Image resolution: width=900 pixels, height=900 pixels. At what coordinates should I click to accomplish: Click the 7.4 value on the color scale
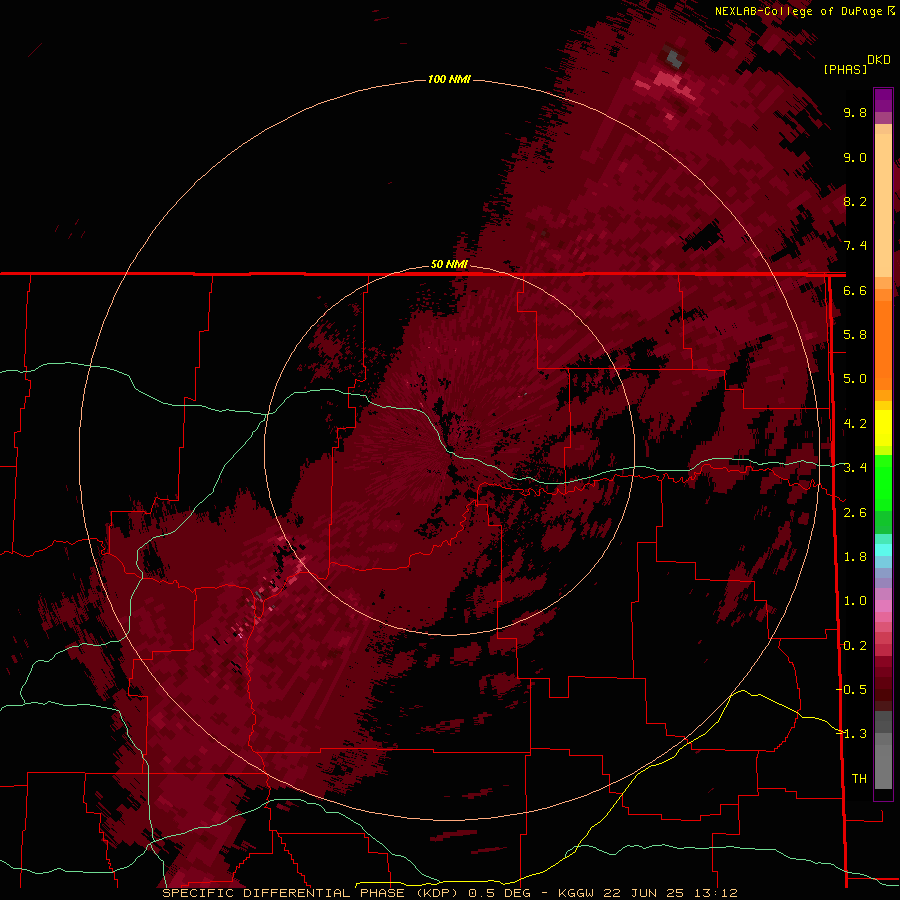point(855,246)
